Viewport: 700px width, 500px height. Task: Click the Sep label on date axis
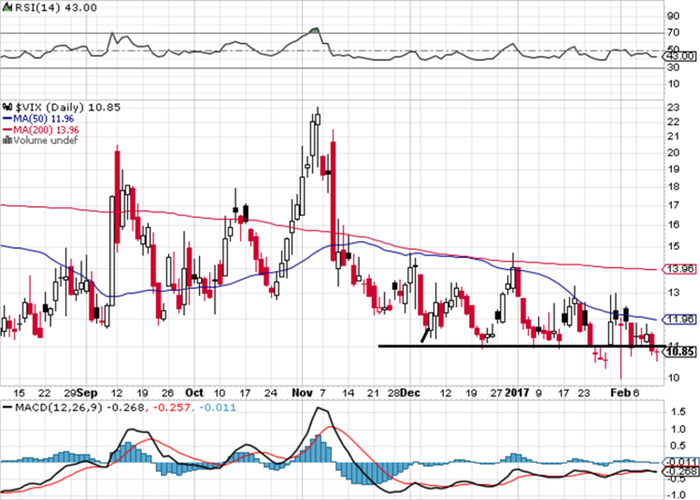coord(86,393)
